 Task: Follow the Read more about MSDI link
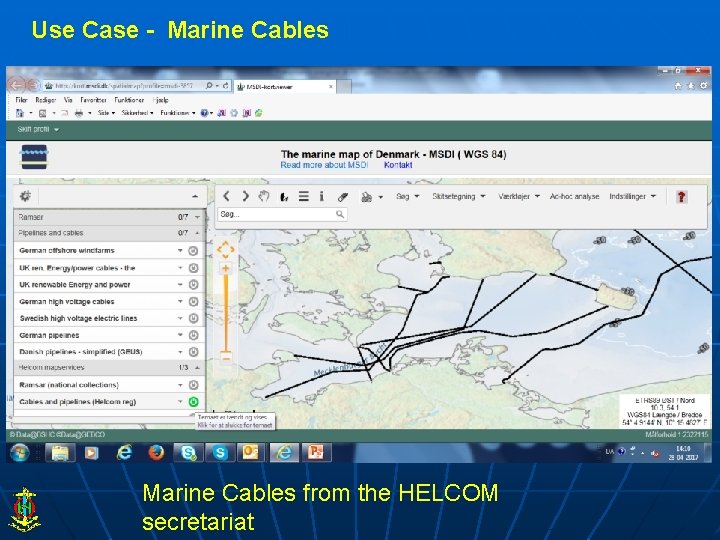tap(324, 165)
